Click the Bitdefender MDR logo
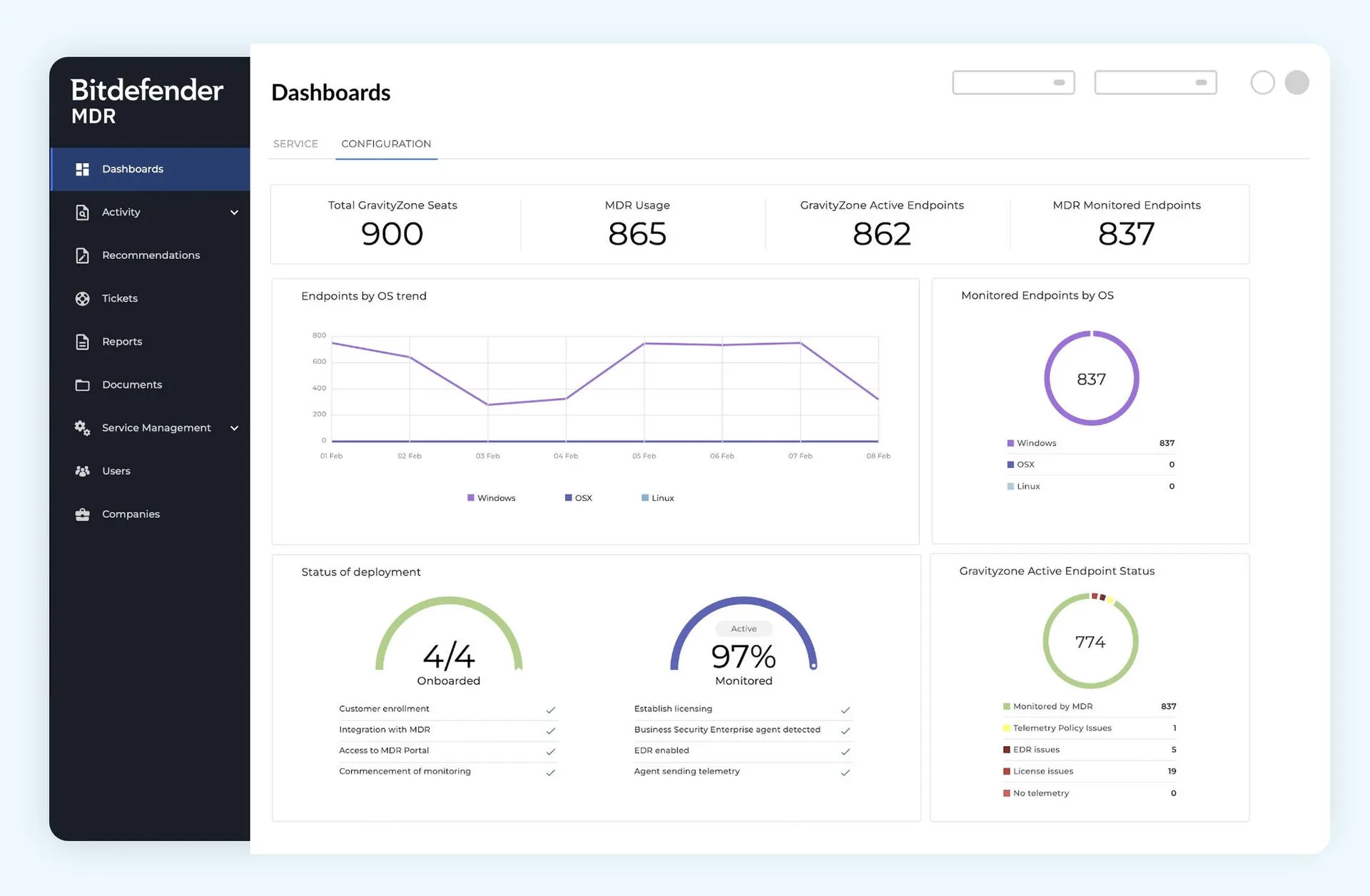This screenshot has width=1370, height=896. pyautogui.click(x=146, y=101)
